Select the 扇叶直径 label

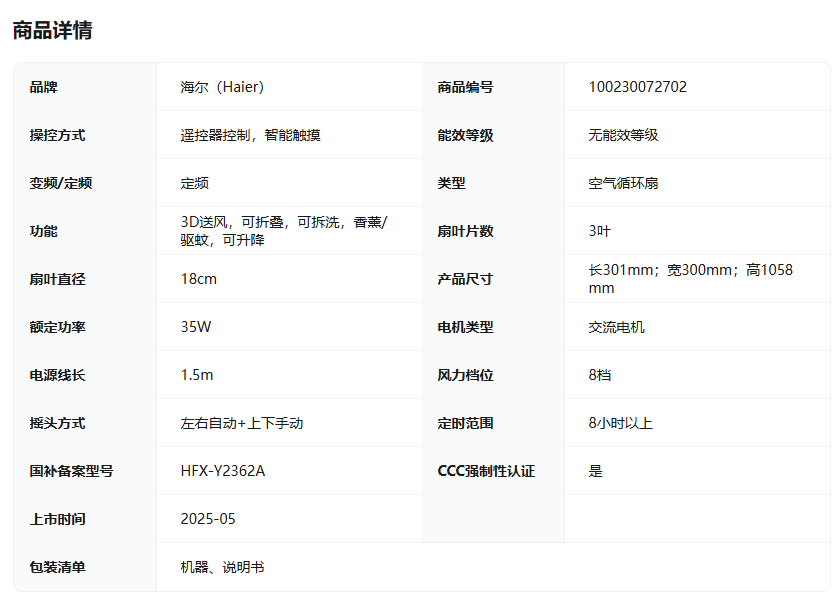pos(57,279)
